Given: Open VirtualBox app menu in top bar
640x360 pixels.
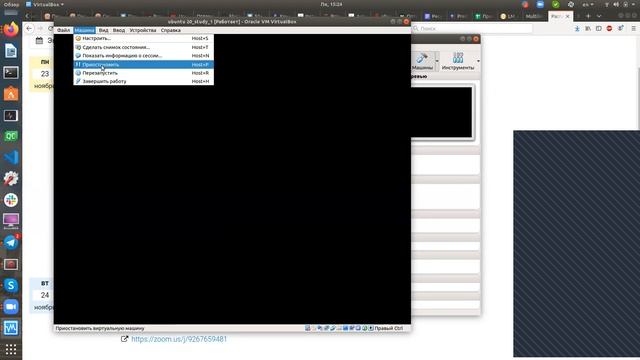Looking at the screenshot, I should coord(45,4).
